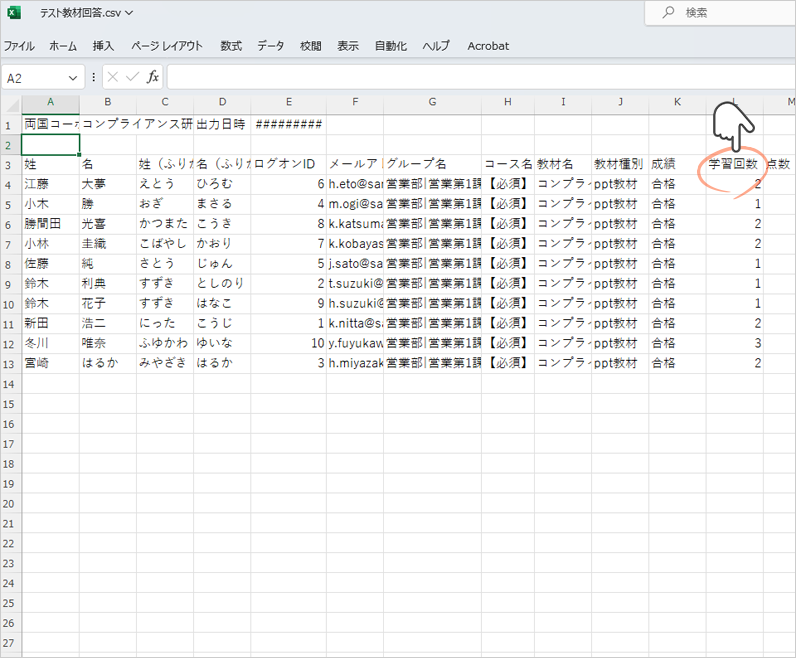Image resolution: width=796 pixels, height=658 pixels.
Task: Click the ######### cell in row 1
Action: (x=288, y=124)
